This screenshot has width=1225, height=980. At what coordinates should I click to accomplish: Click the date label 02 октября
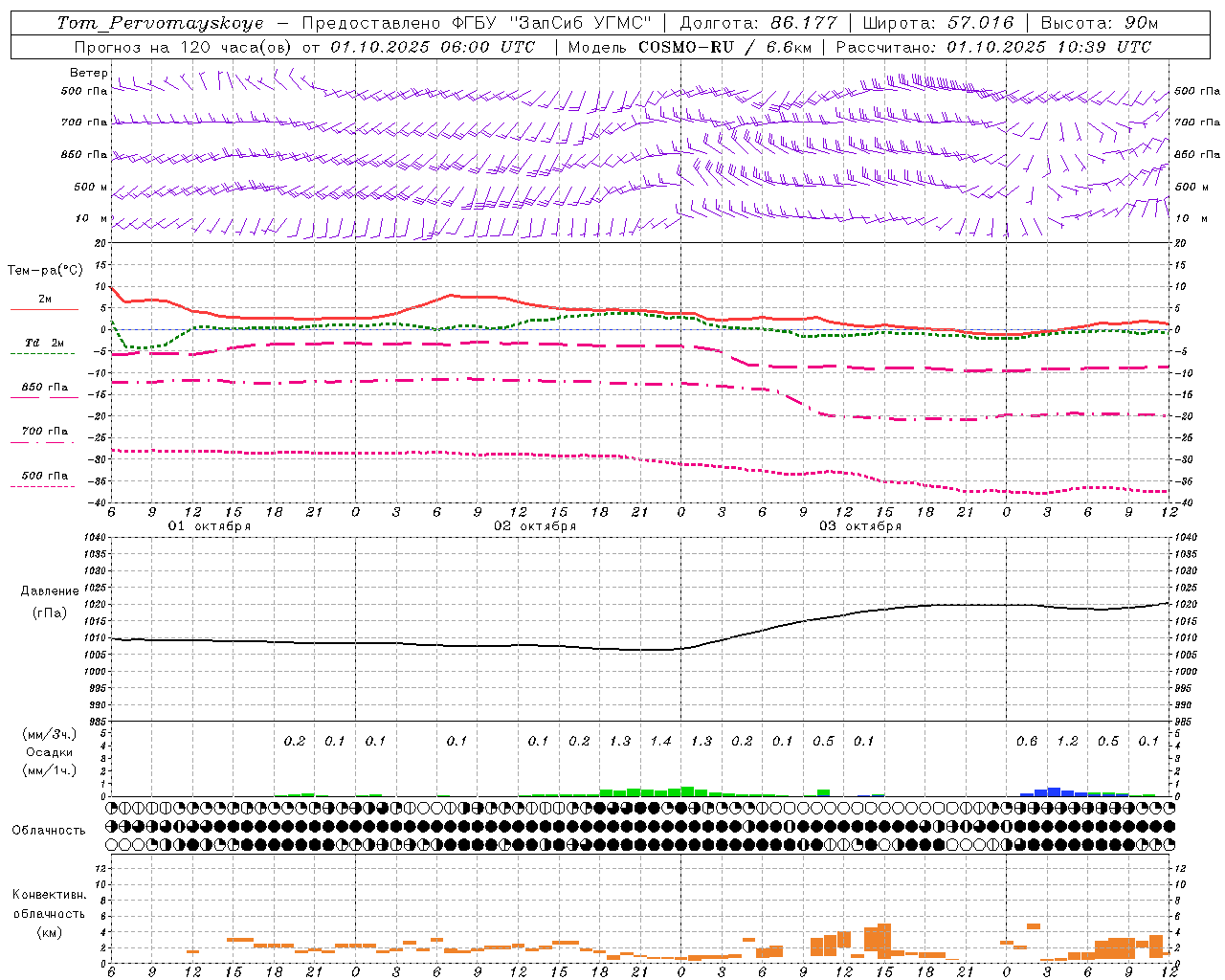535,526
